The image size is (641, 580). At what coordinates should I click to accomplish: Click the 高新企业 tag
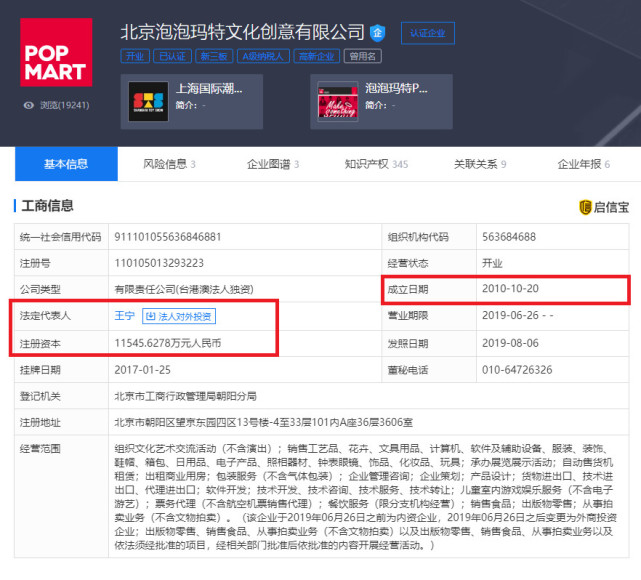pyautogui.click(x=317, y=56)
